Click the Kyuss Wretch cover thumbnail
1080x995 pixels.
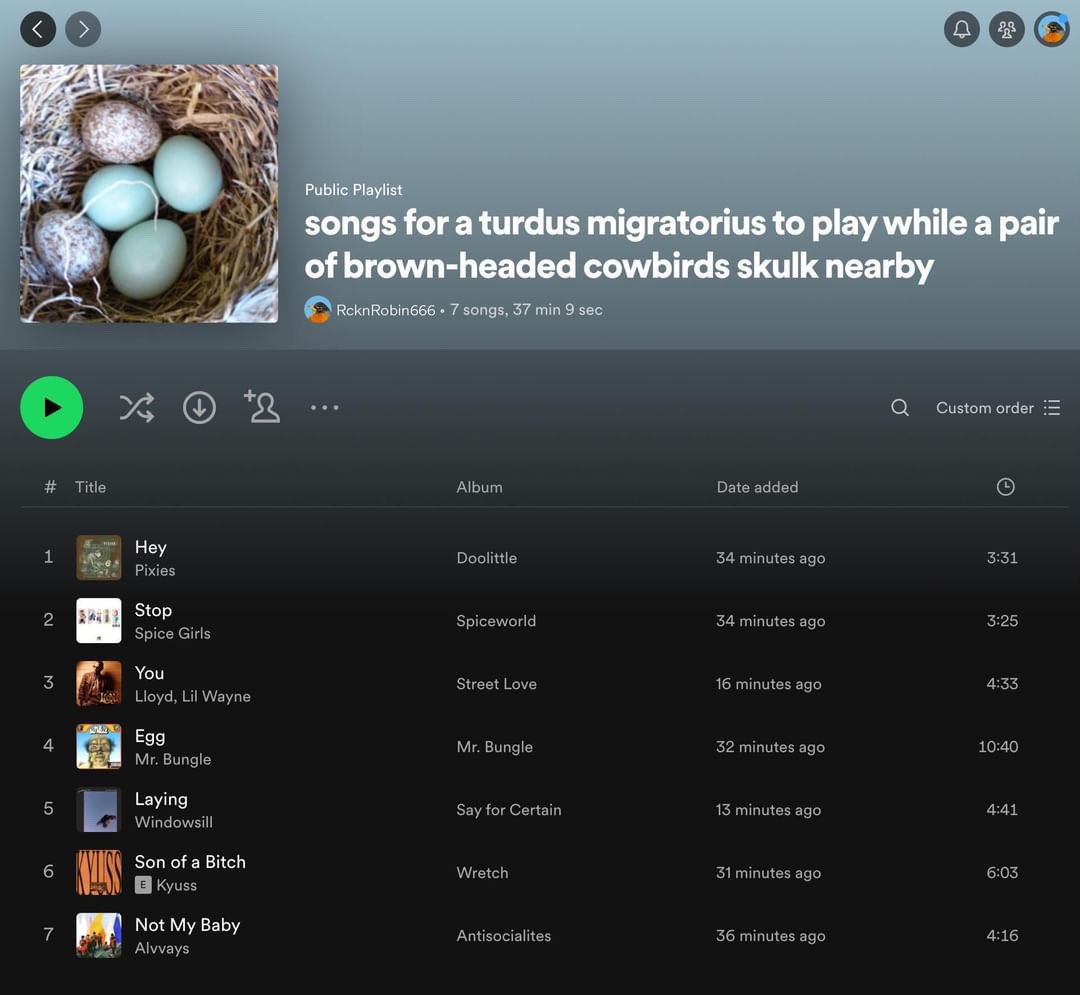tap(98, 872)
